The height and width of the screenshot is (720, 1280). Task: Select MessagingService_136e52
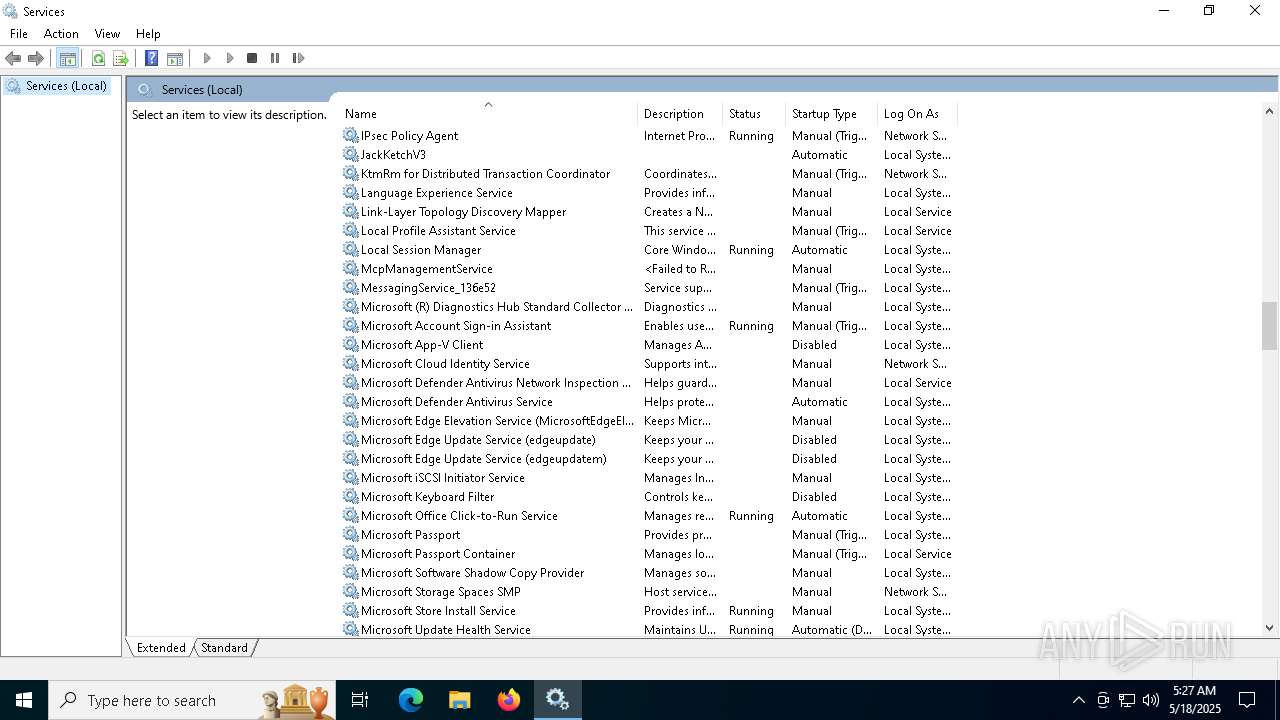tap(648, 288)
